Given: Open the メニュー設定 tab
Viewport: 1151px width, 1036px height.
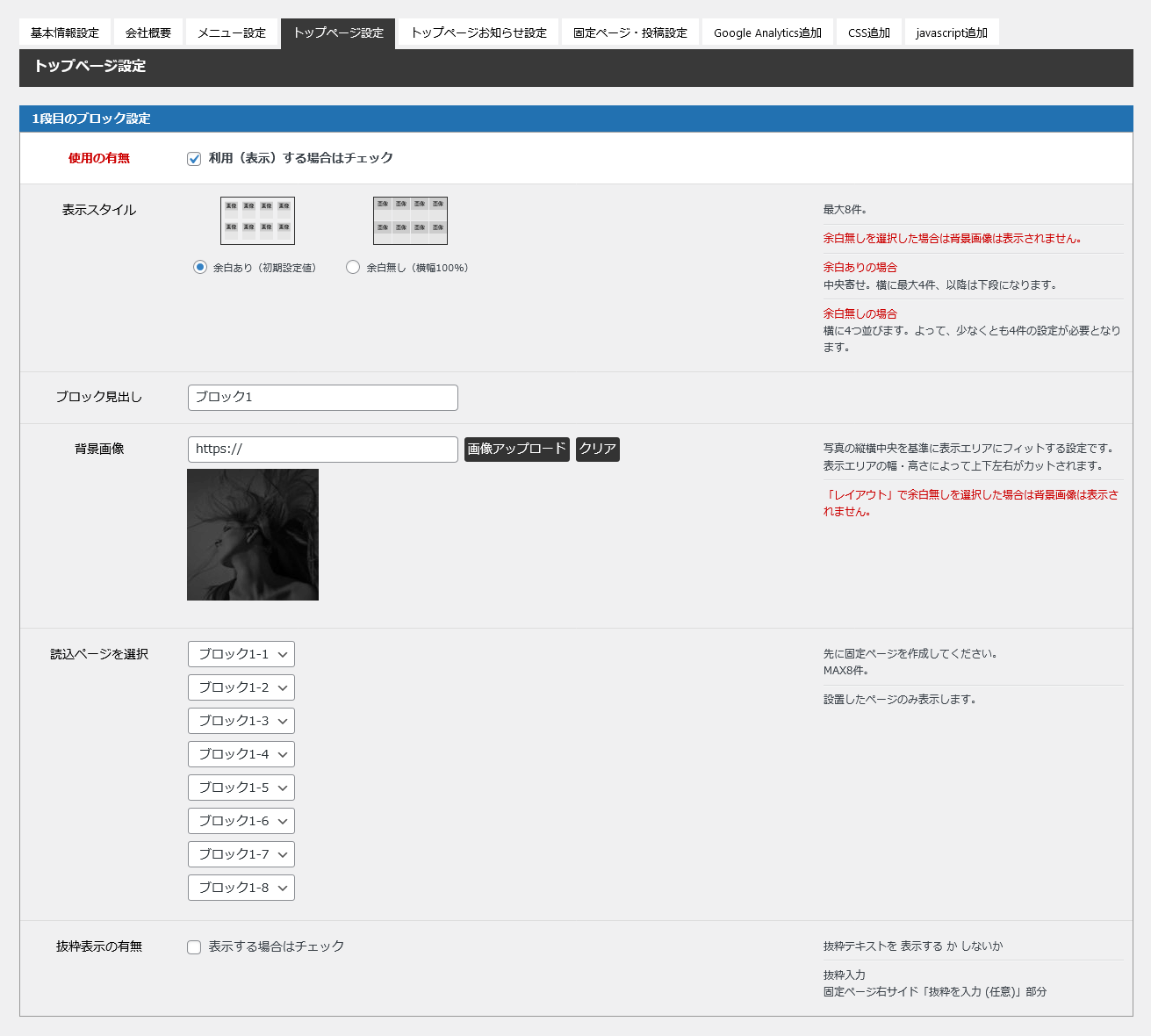Looking at the screenshot, I should pyautogui.click(x=232, y=33).
